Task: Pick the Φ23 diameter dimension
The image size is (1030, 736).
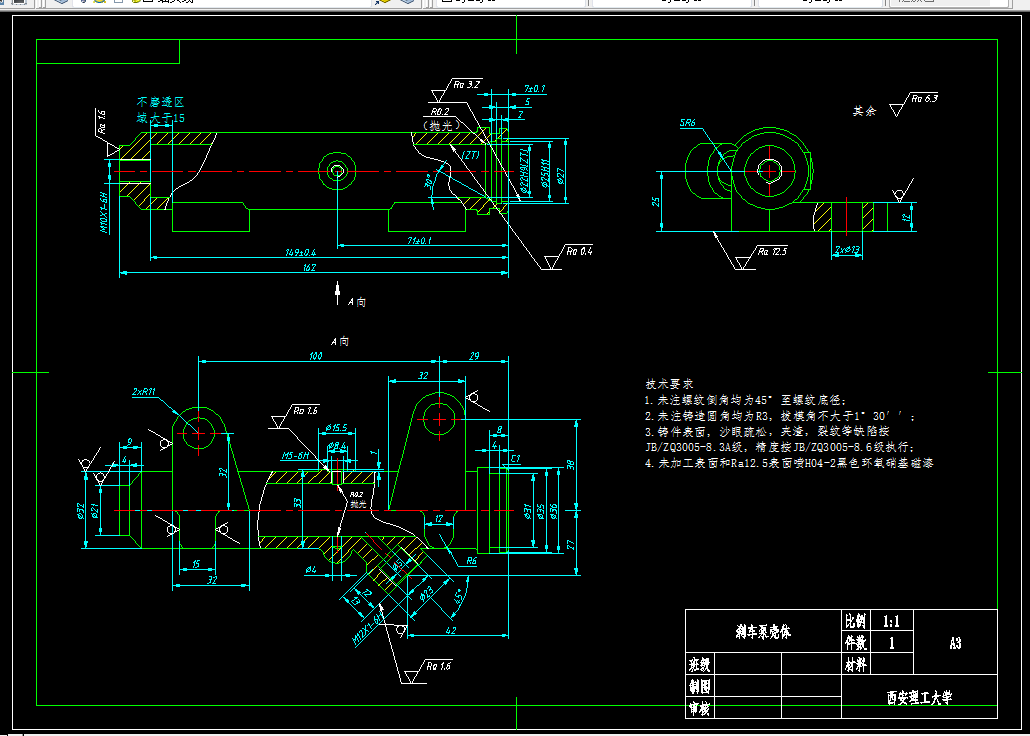Action: [x=426, y=593]
